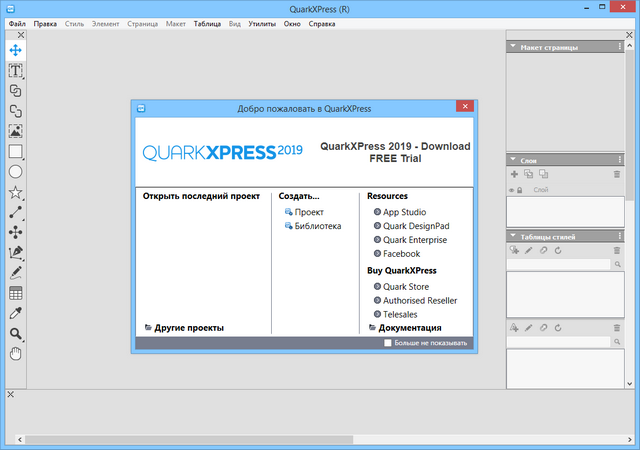Collapse the 'Слои' panel

[x=513, y=160]
